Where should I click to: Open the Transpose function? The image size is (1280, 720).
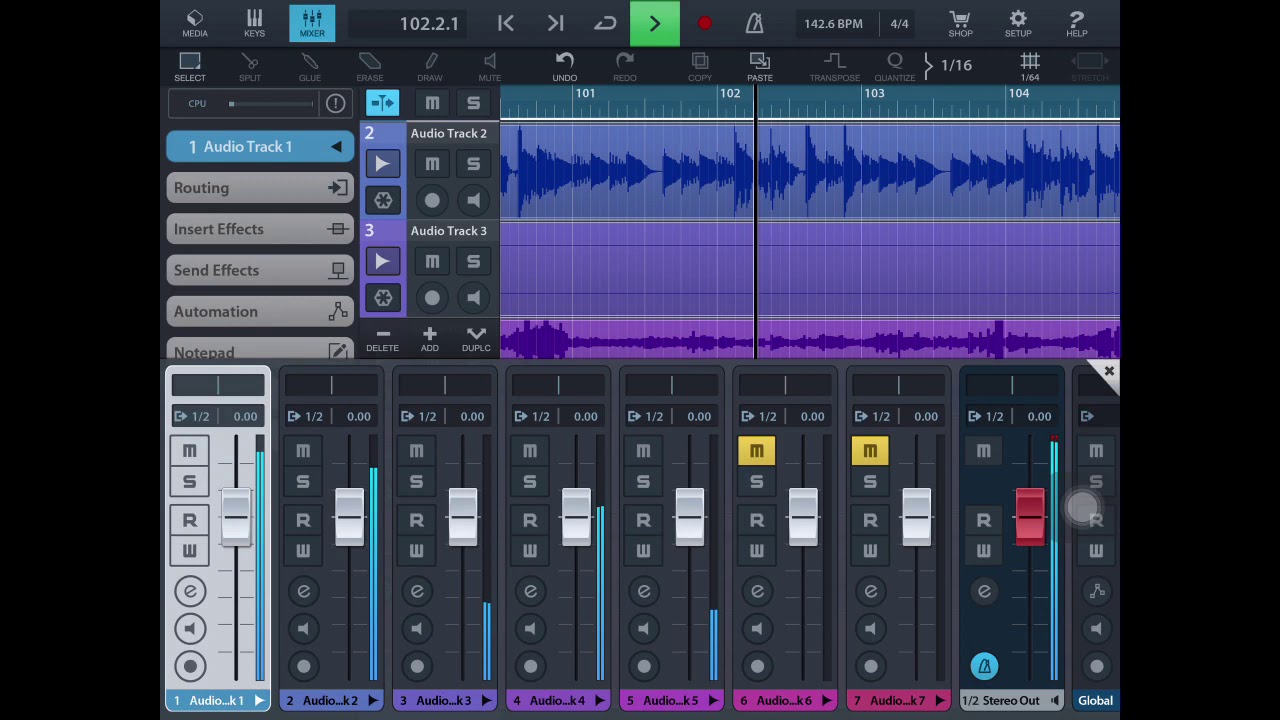[x=835, y=67]
